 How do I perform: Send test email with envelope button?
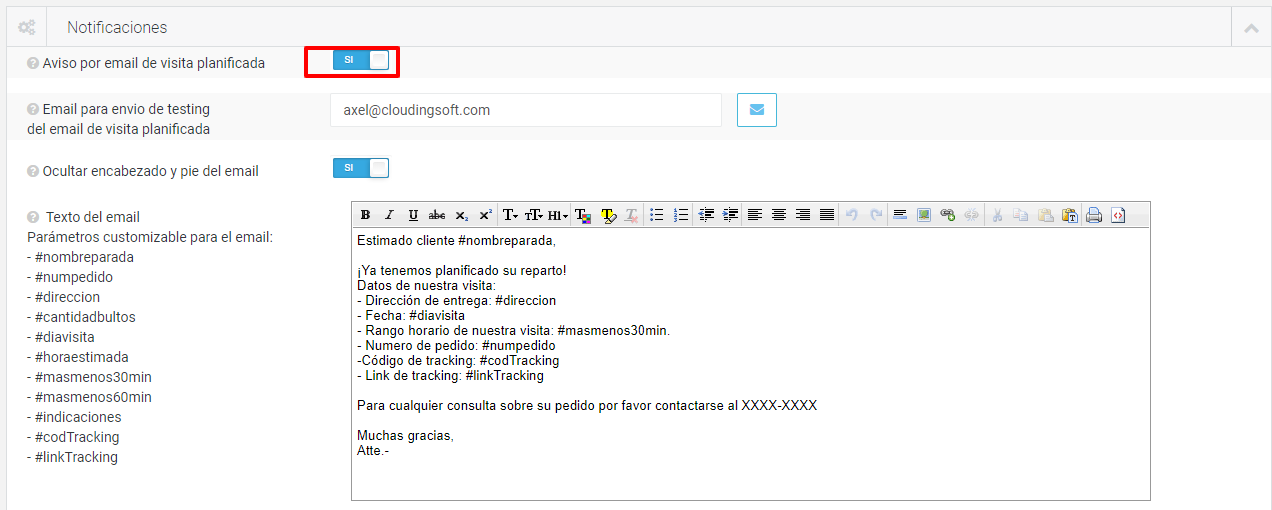[x=757, y=110]
